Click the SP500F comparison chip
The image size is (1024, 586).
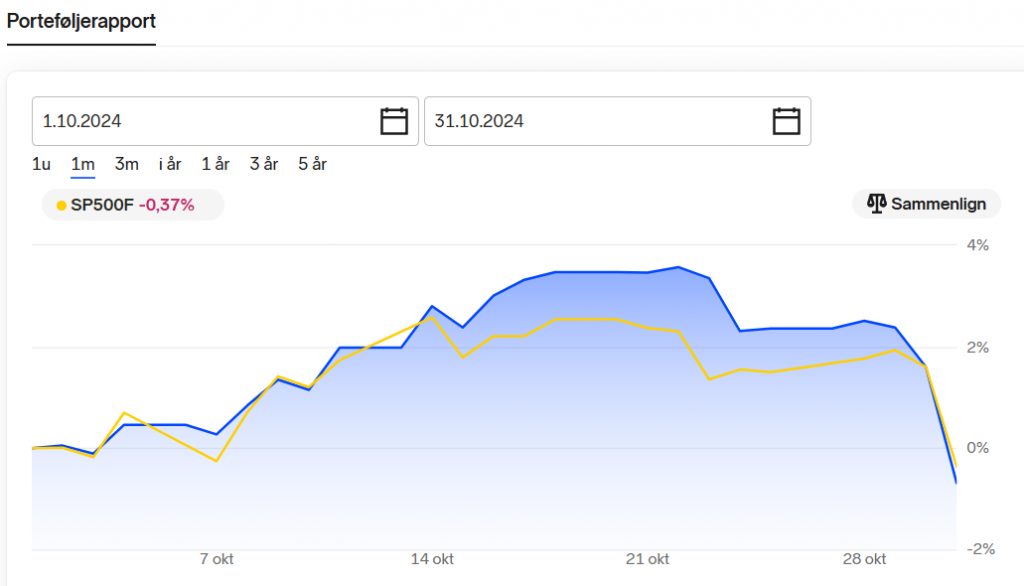pos(133,205)
